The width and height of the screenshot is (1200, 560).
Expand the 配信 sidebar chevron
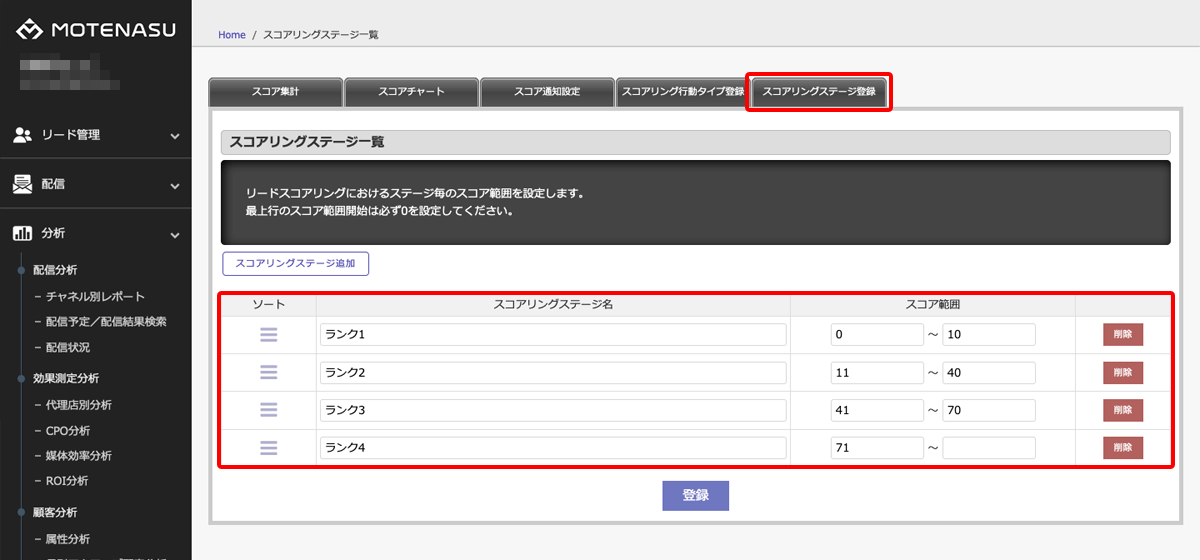pos(175,185)
